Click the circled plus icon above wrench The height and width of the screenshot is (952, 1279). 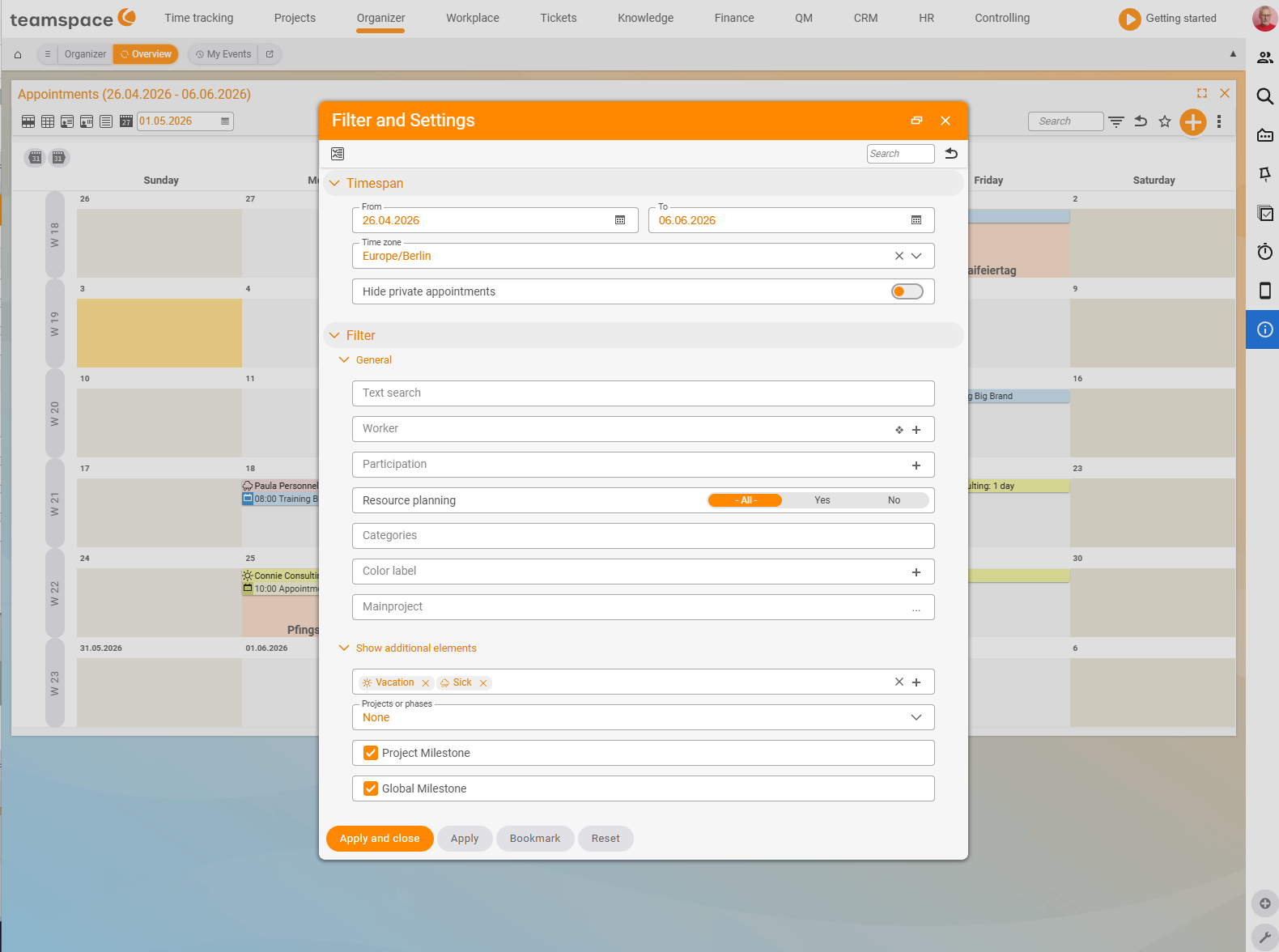[x=1264, y=903]
